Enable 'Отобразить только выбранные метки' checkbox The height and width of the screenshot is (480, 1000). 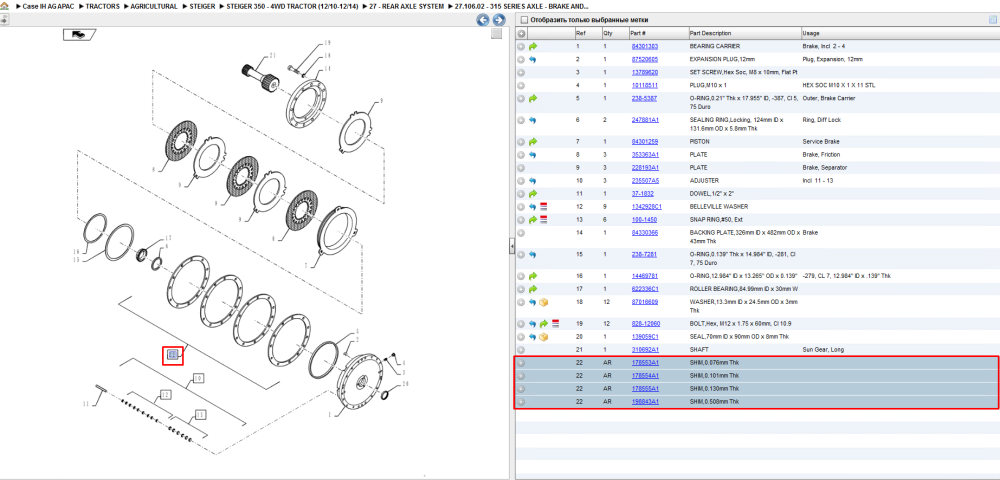pyautogui.click(x=524, y=20)
